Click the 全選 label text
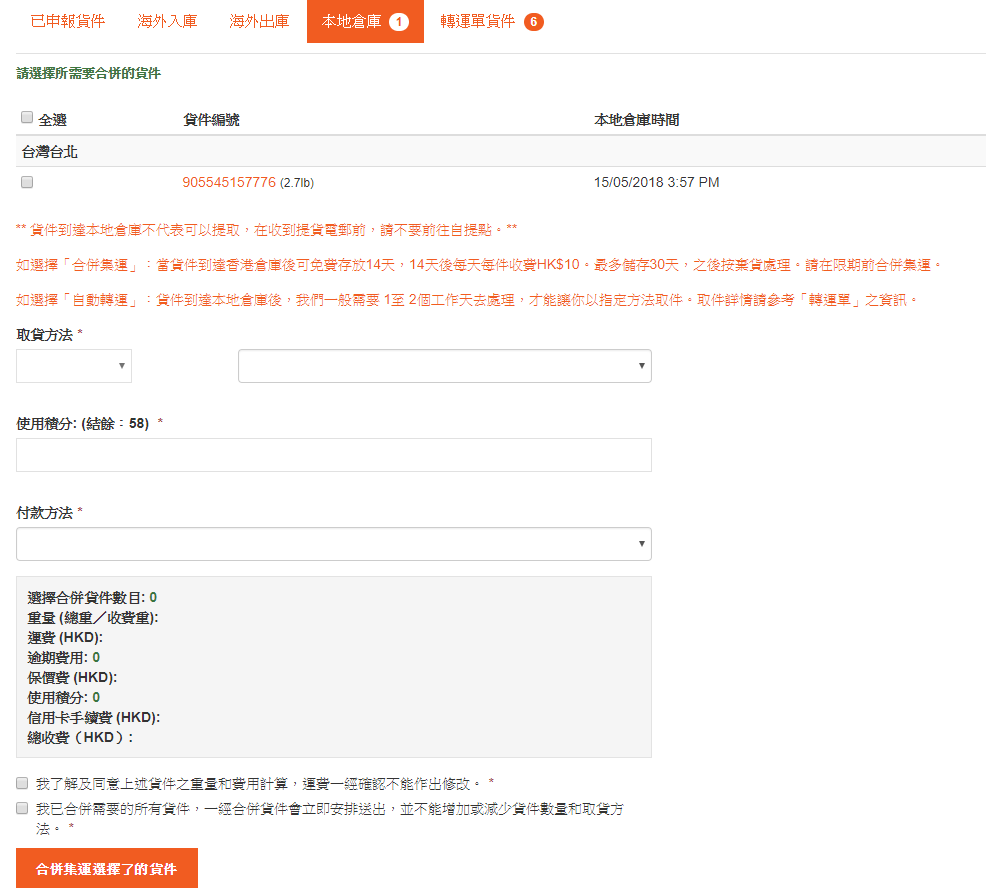The height and width of the screenshot is (891, 992). tap(52, 120)
